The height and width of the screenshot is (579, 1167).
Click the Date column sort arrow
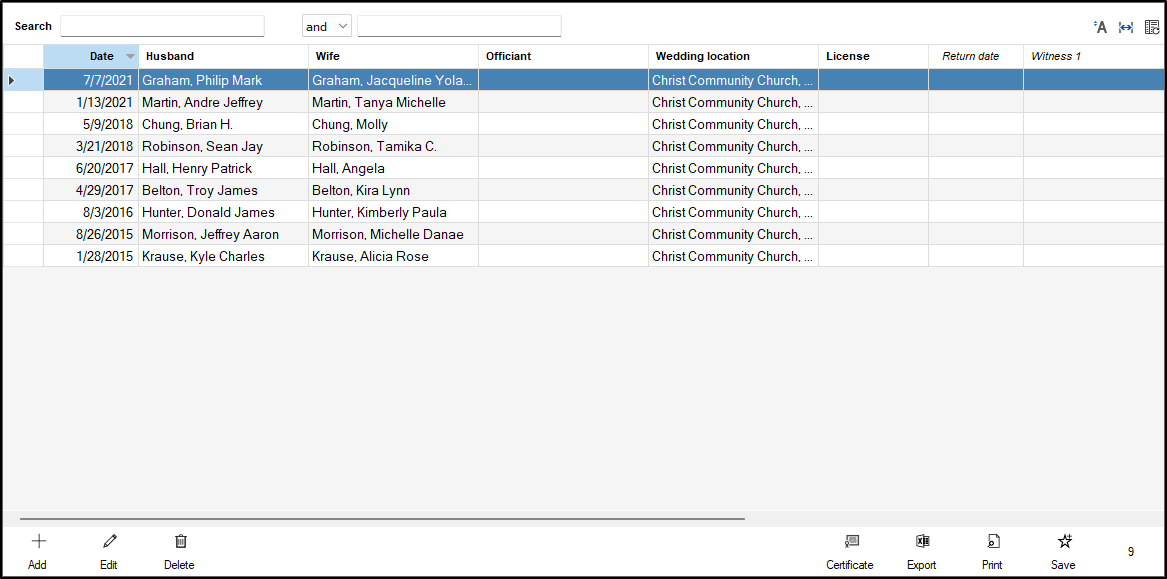click(x=130, y=57)
